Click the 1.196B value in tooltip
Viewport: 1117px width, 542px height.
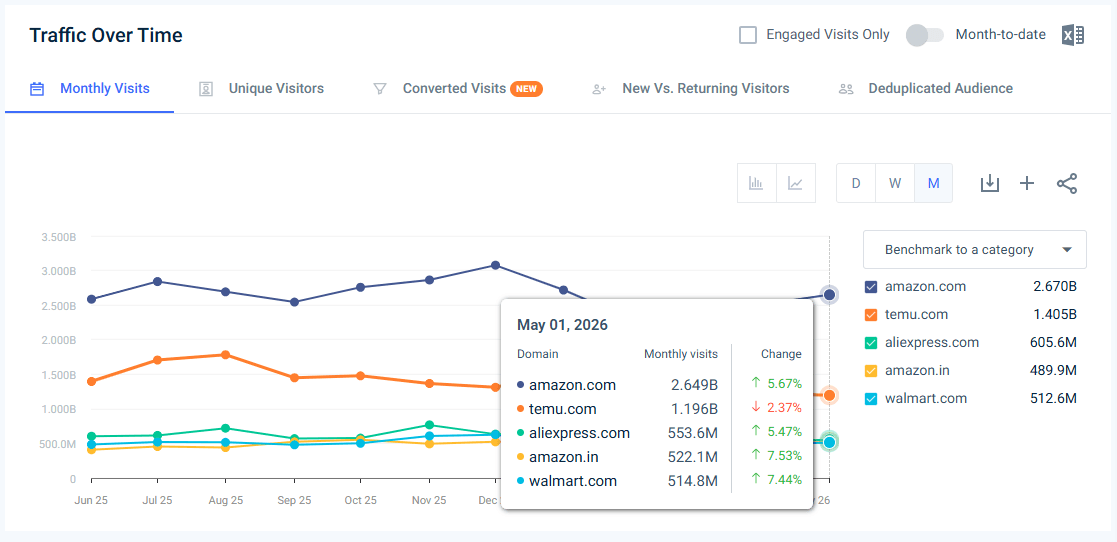(694, 409)
